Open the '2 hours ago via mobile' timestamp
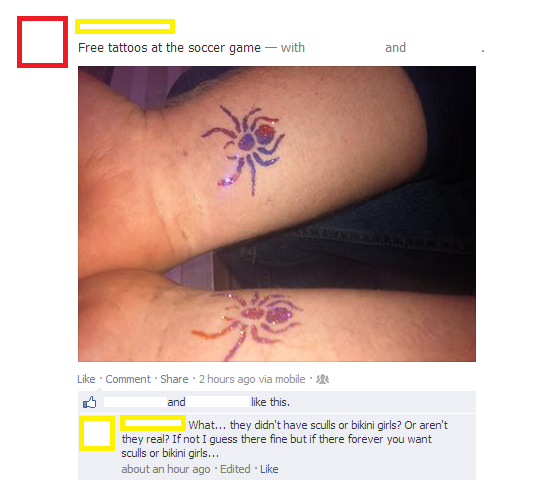Screen dimensions: 552x486 252,379
